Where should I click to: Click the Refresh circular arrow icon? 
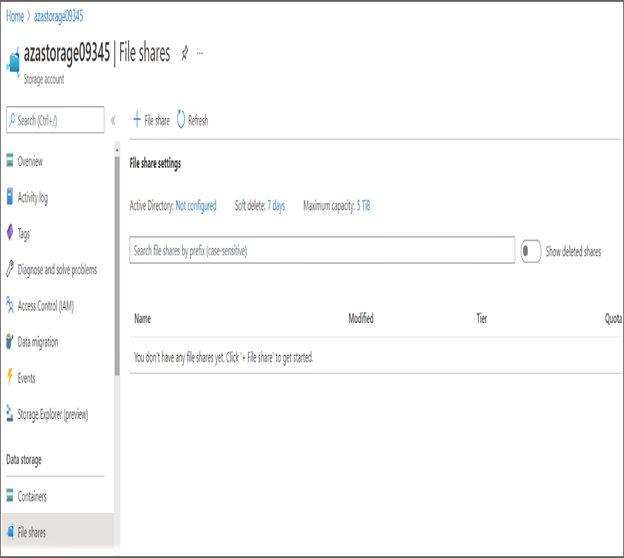[x=181, y=119]
